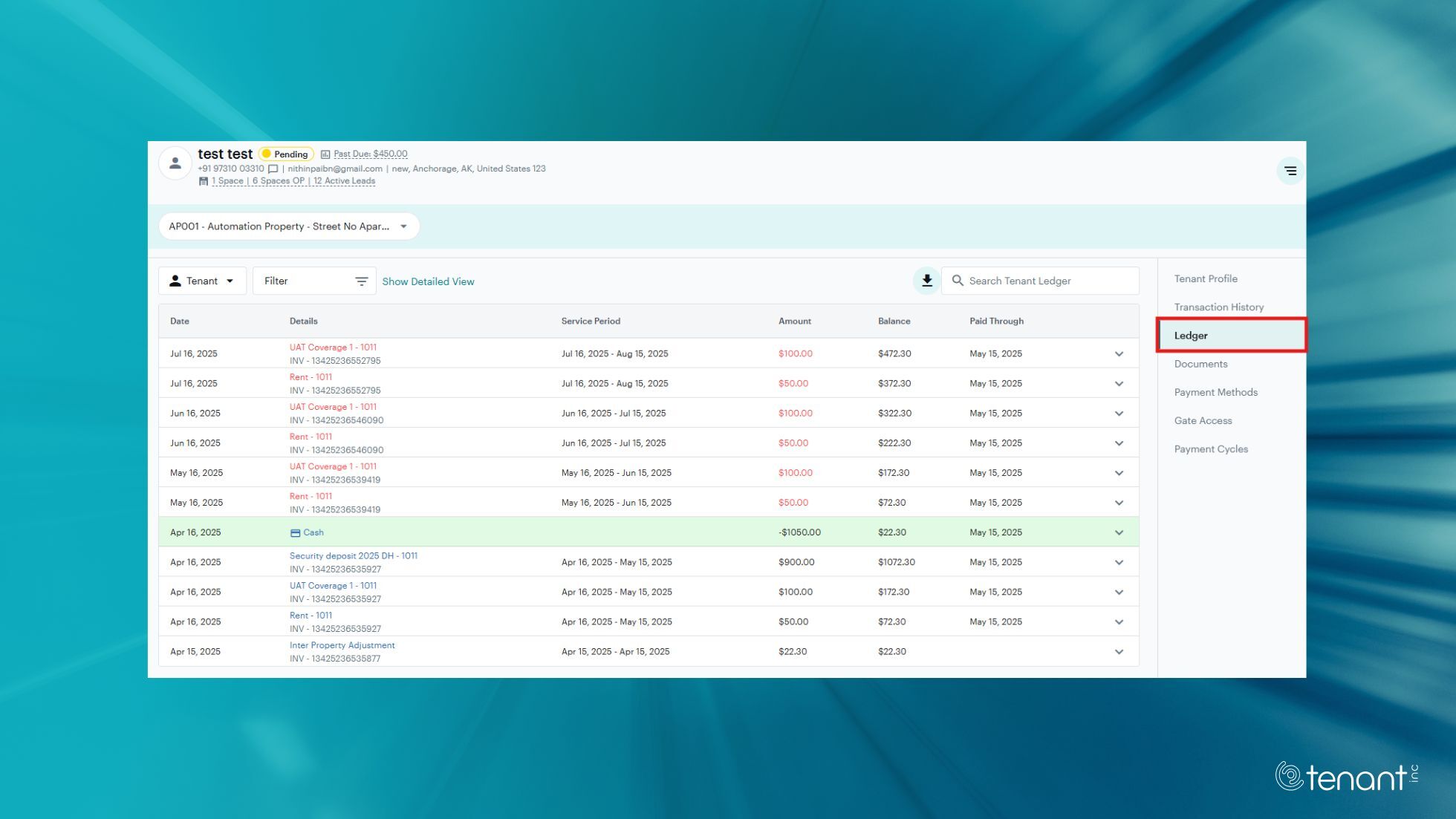Screen dimensions: 1456x819
Task: Expand the Inter Property Adjustment row
Action: click(x=1119, y=652)
